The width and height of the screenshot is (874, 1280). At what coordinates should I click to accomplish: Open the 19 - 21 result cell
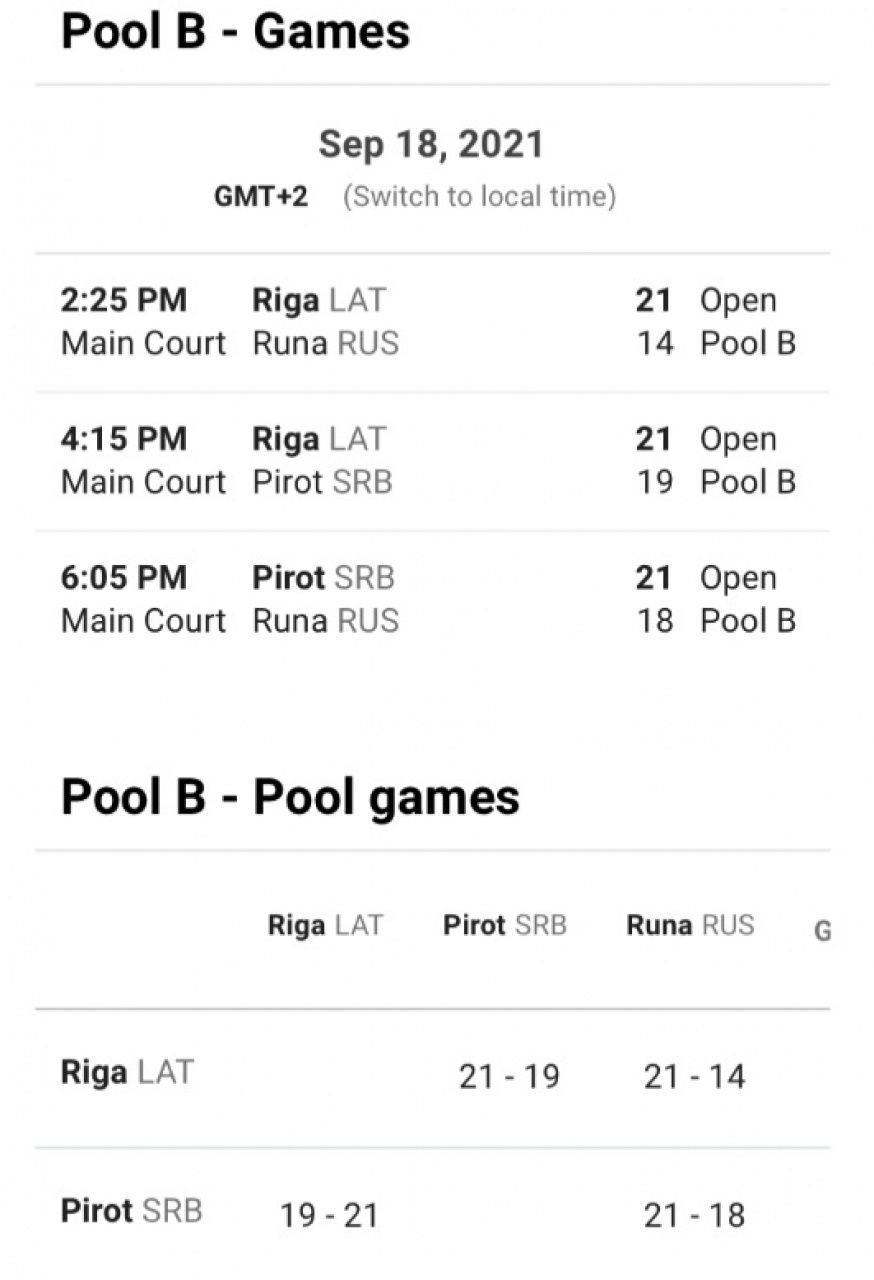(329, 1215)
